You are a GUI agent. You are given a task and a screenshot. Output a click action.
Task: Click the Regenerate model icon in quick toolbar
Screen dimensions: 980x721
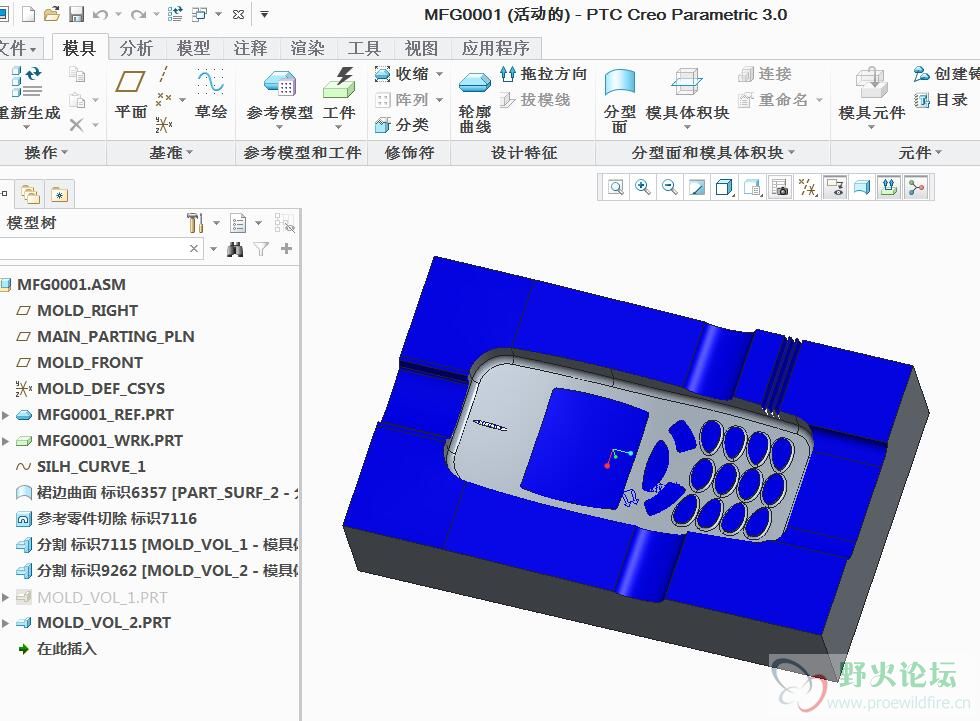point(176,14)
